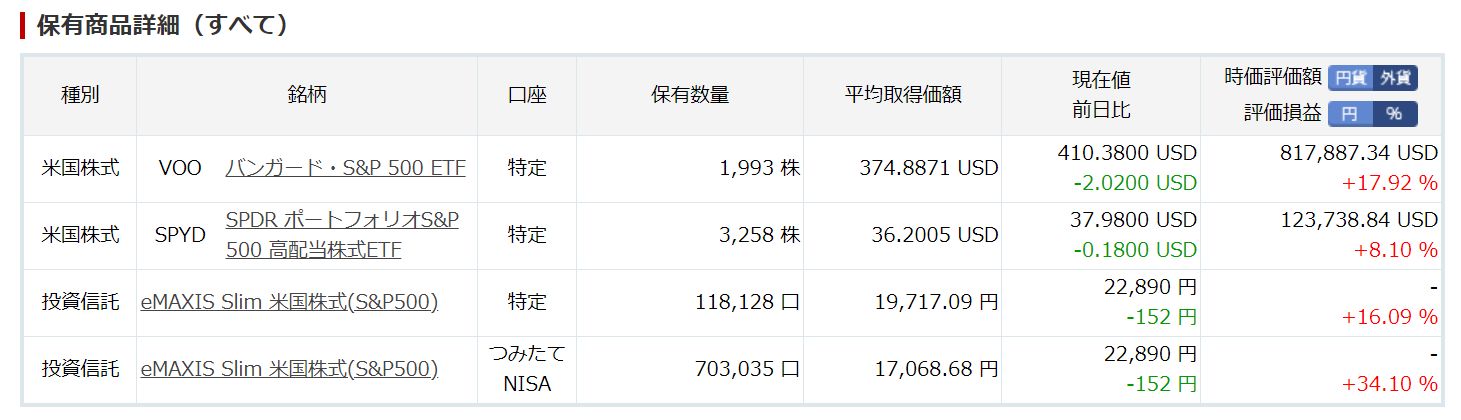Click the VOO ticker symbol

tap(180, 168)
